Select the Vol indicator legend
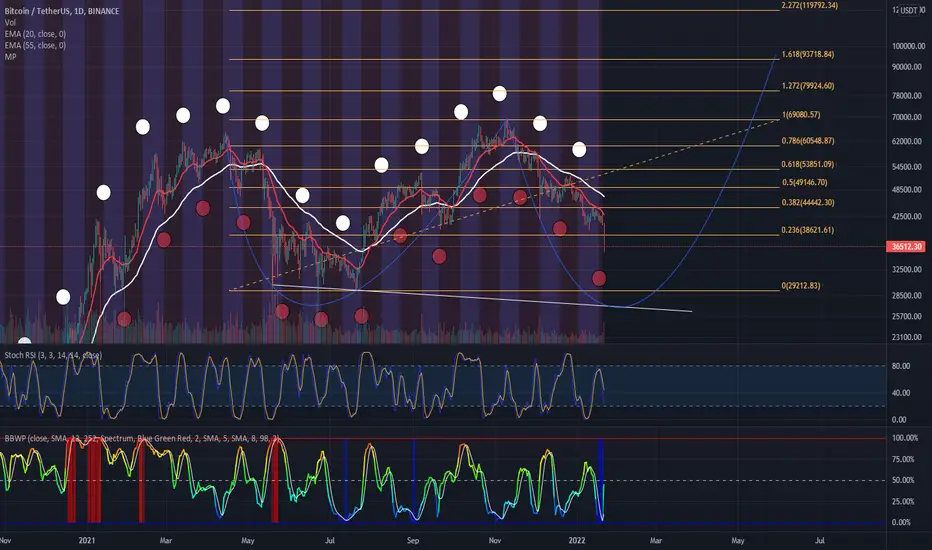 pyautogui.click(x=10, y=23)
